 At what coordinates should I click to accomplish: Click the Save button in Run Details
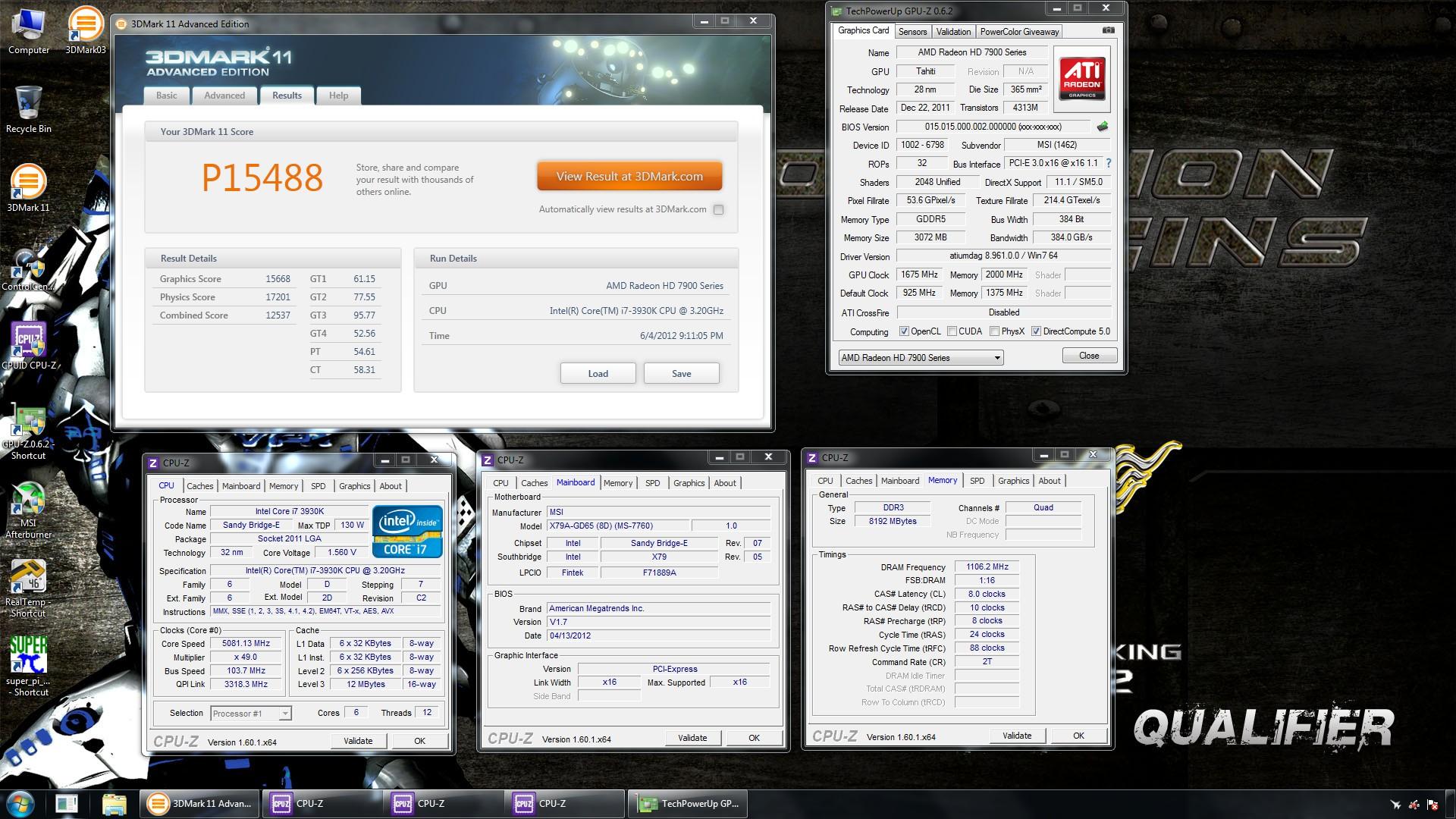pos(681,374)
